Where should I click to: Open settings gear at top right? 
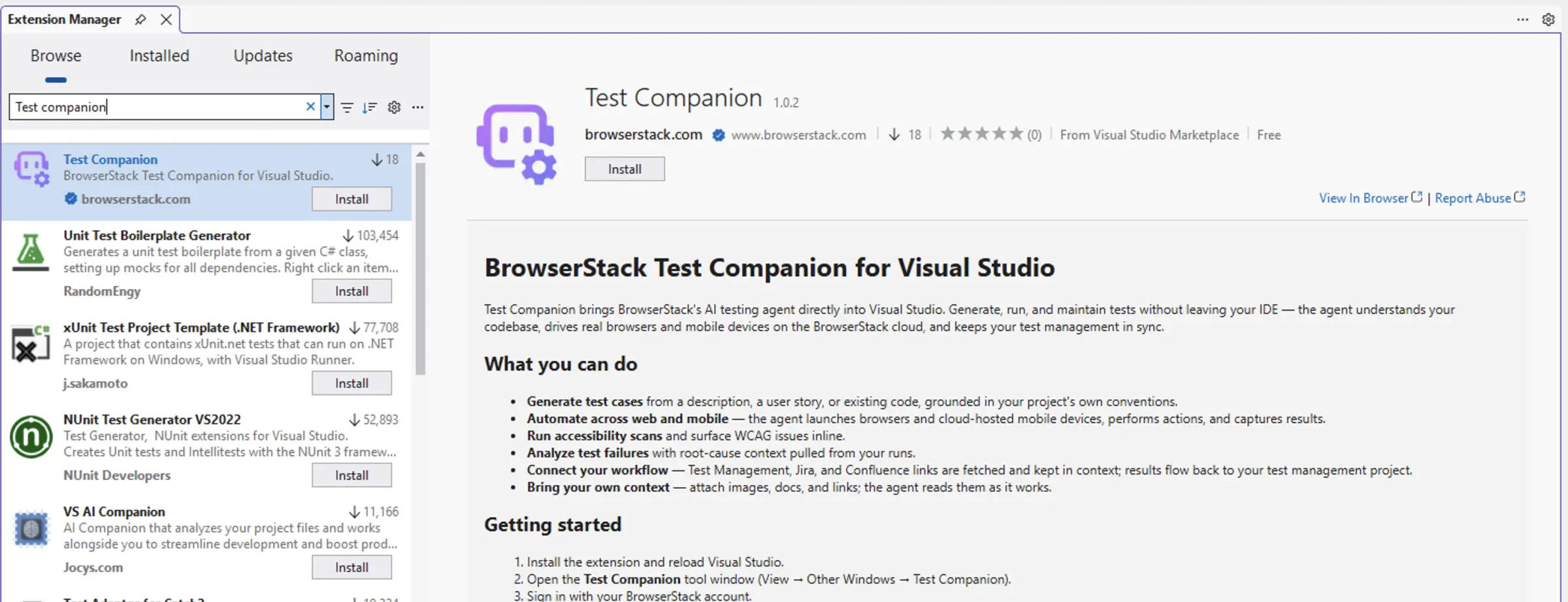1548,20
